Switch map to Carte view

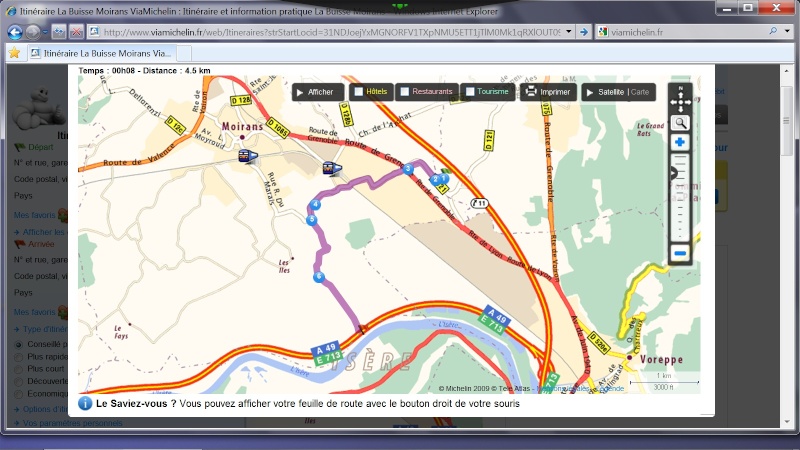pyautogui.click(x=640, y=92)
